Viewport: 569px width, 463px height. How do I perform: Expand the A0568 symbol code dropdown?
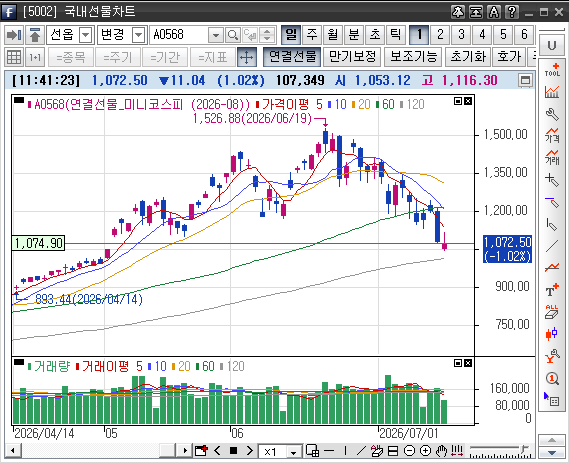pyautogui.click(x=216, y=35)
